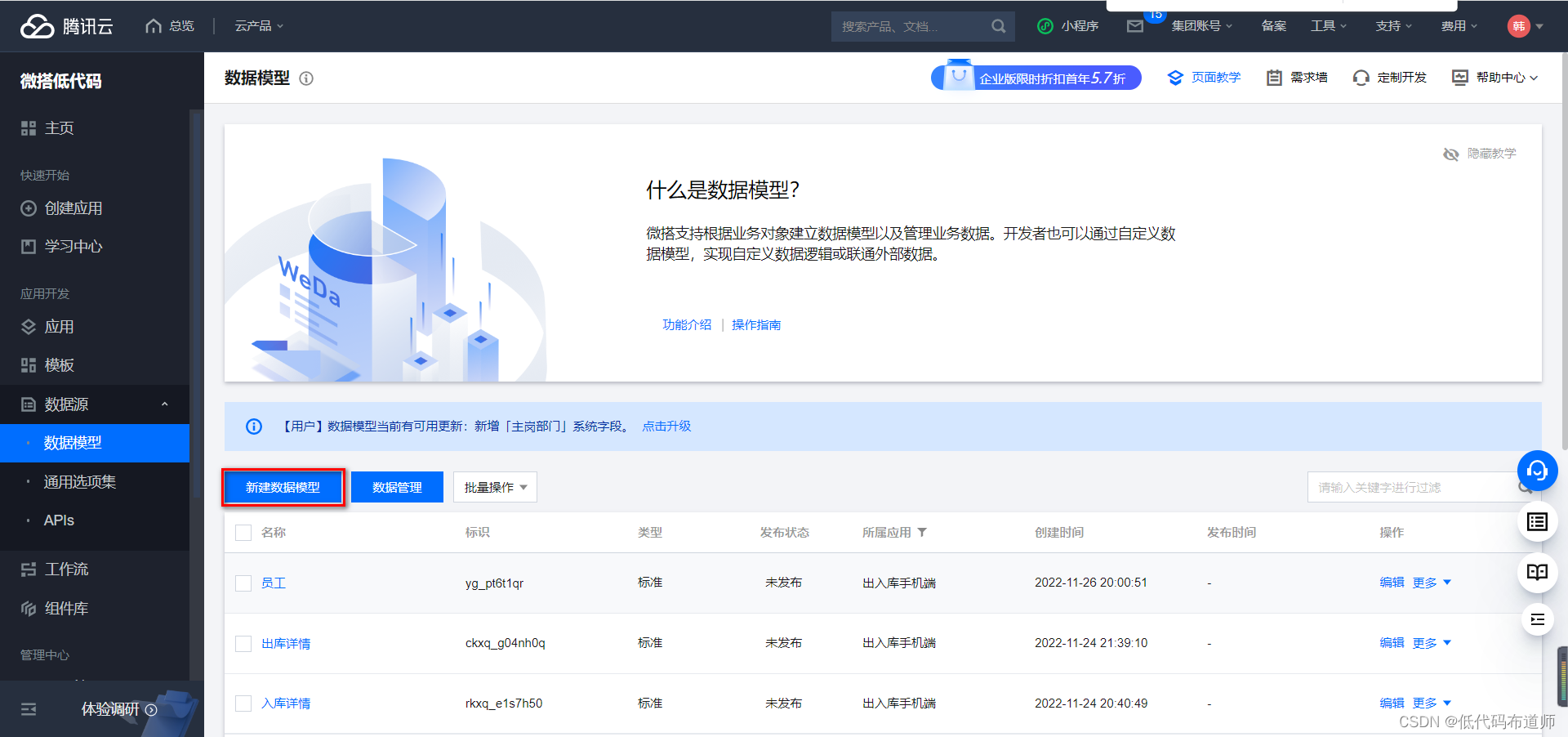1568x737 pixels.
Task: Expand the 支持 dropdown
Action: click(x=1393, y=26)
